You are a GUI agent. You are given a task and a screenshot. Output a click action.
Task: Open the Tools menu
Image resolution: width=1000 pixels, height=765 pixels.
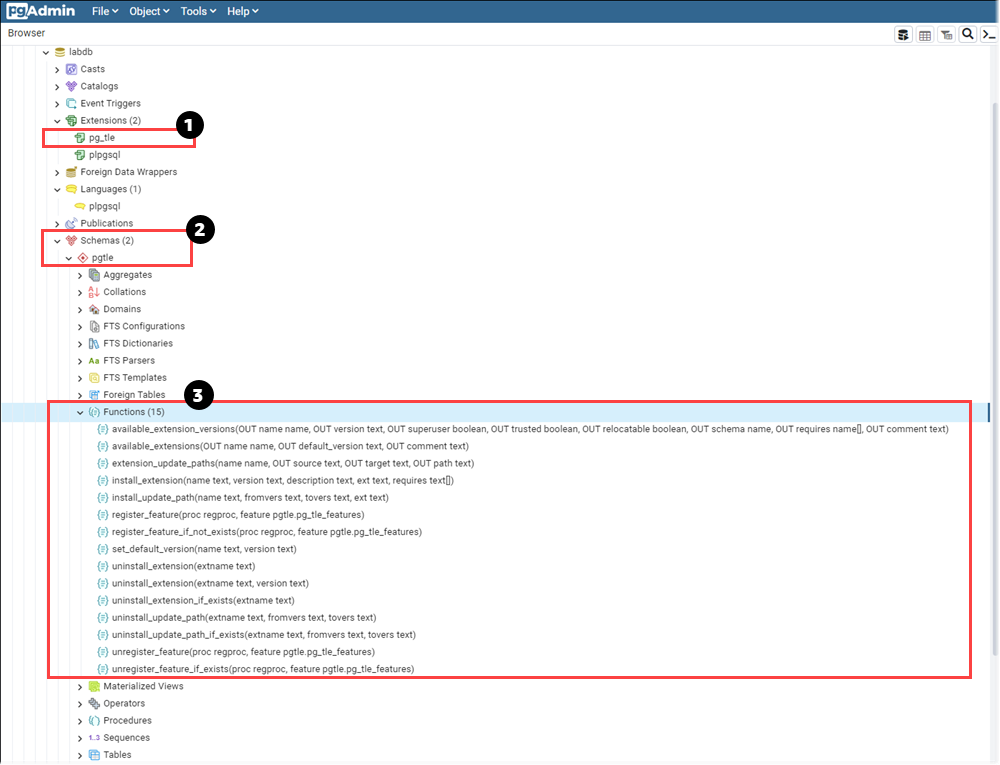click(x=197, y=11)
